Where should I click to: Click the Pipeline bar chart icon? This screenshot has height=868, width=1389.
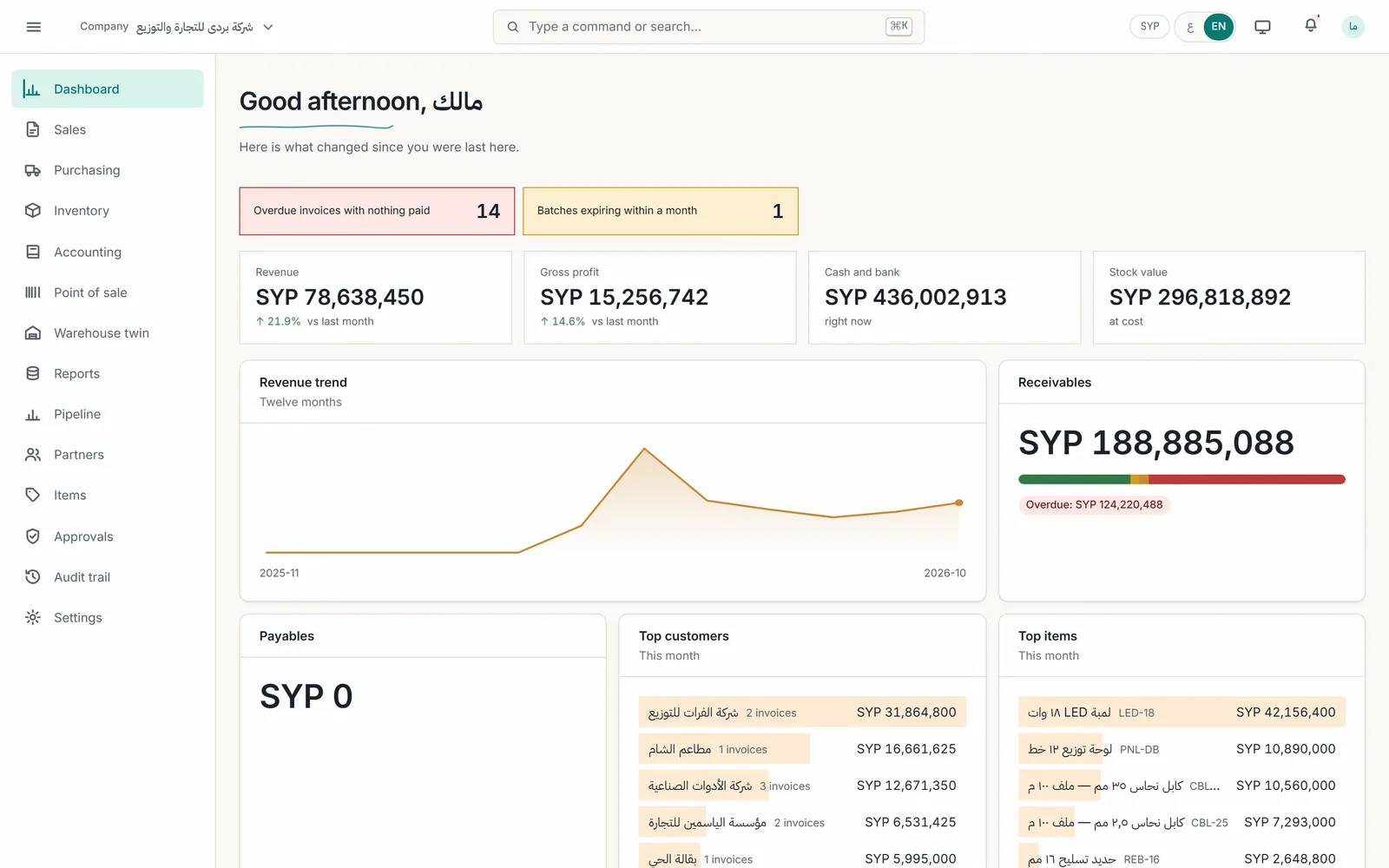(33, 414)
